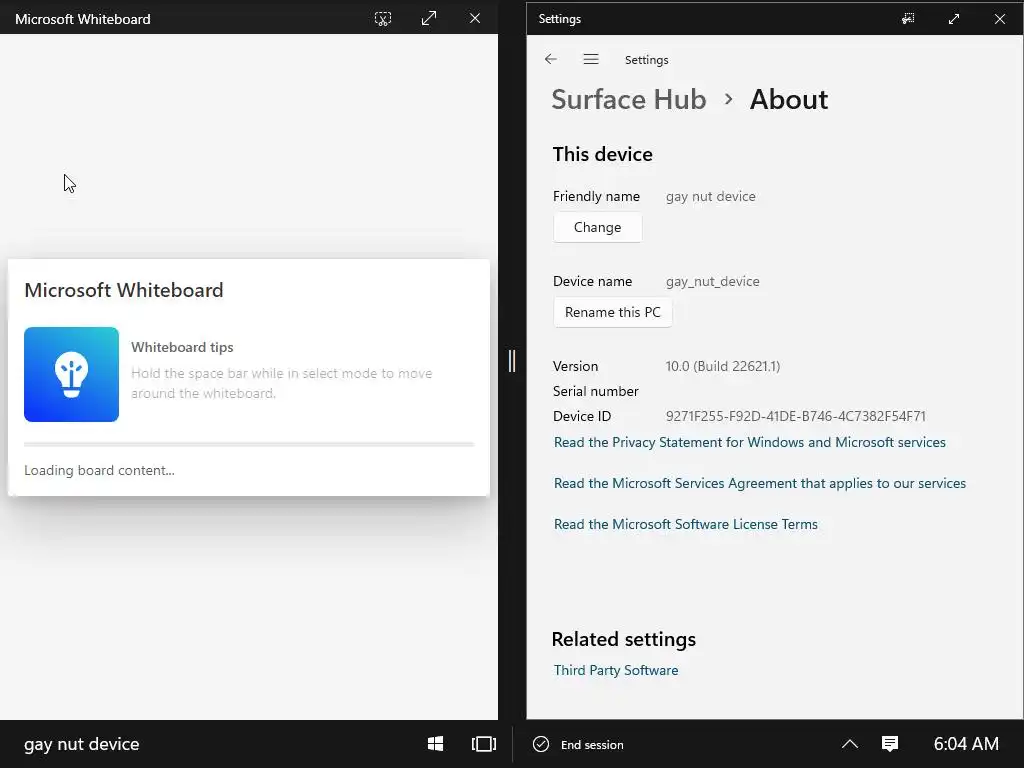This screenshot has height=768, width=1024.
Task: Click the End session checkmark icon
Action: [541, 744]
